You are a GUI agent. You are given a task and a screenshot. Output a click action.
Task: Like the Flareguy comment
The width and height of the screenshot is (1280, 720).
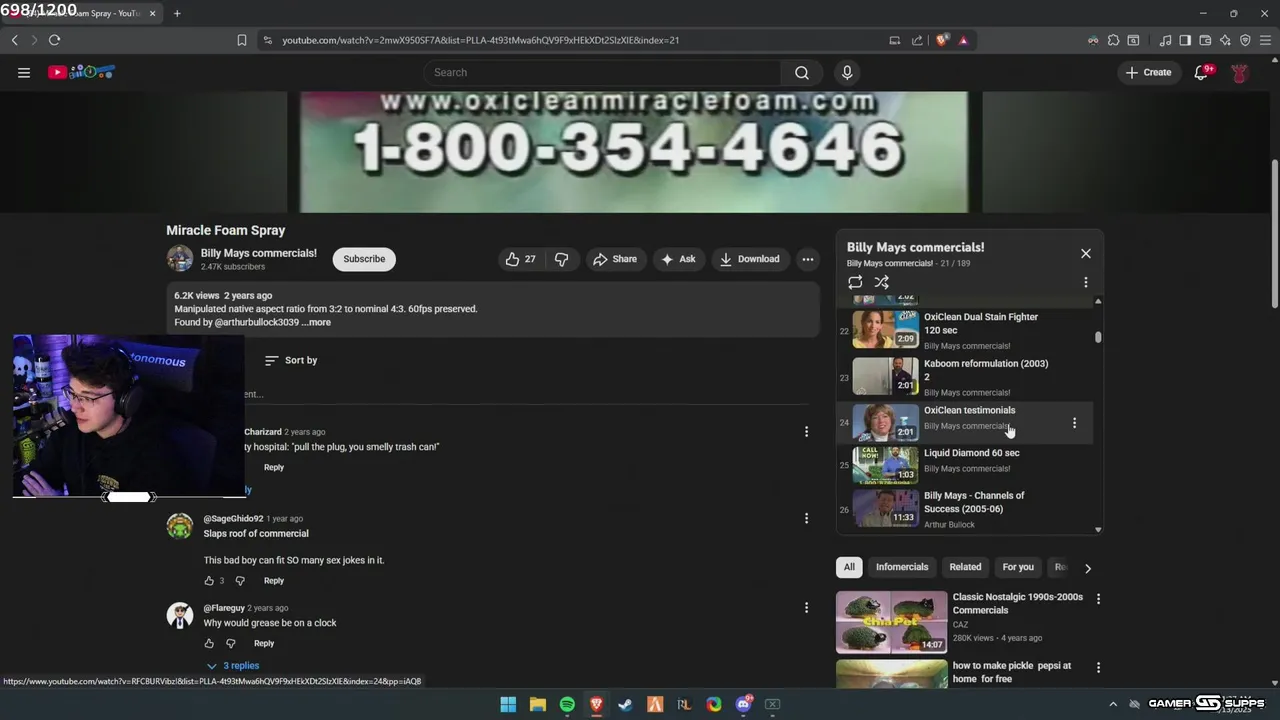[x=209, y=643]
